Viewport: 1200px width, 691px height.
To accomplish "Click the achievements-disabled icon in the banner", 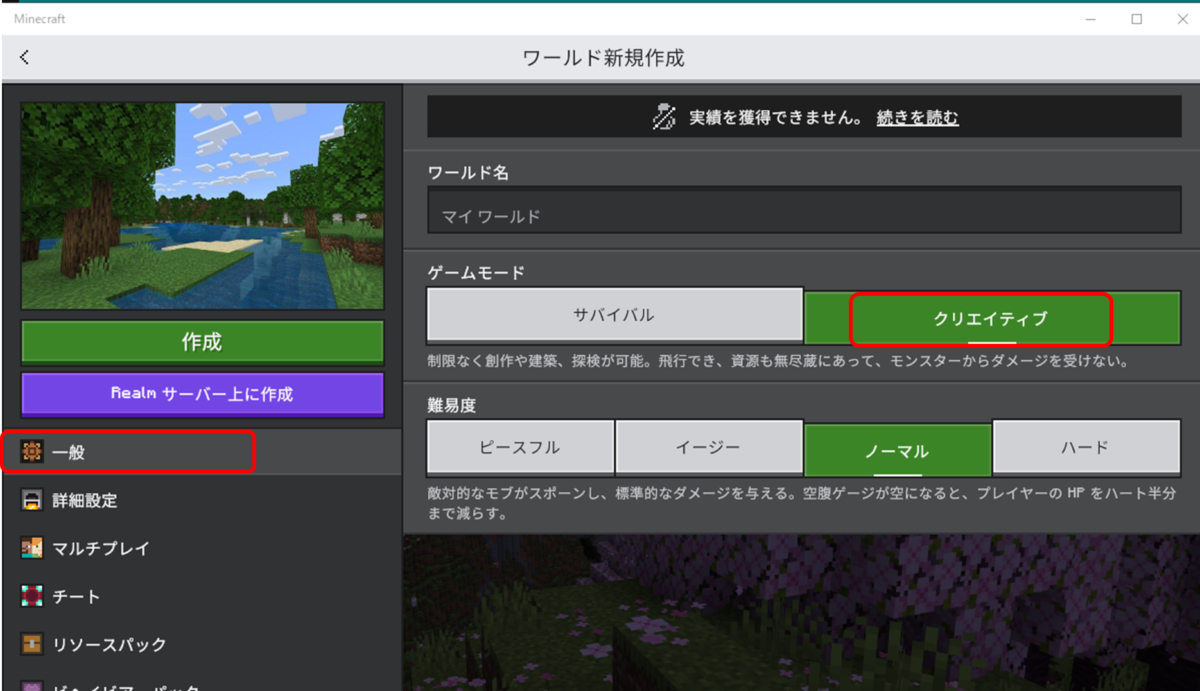I will 664,117.
